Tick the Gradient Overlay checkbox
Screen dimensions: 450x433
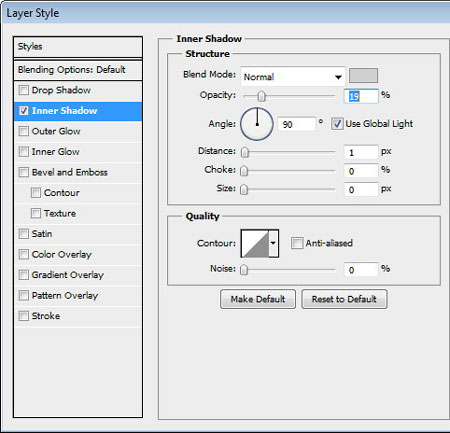click(x=24, y=275)
